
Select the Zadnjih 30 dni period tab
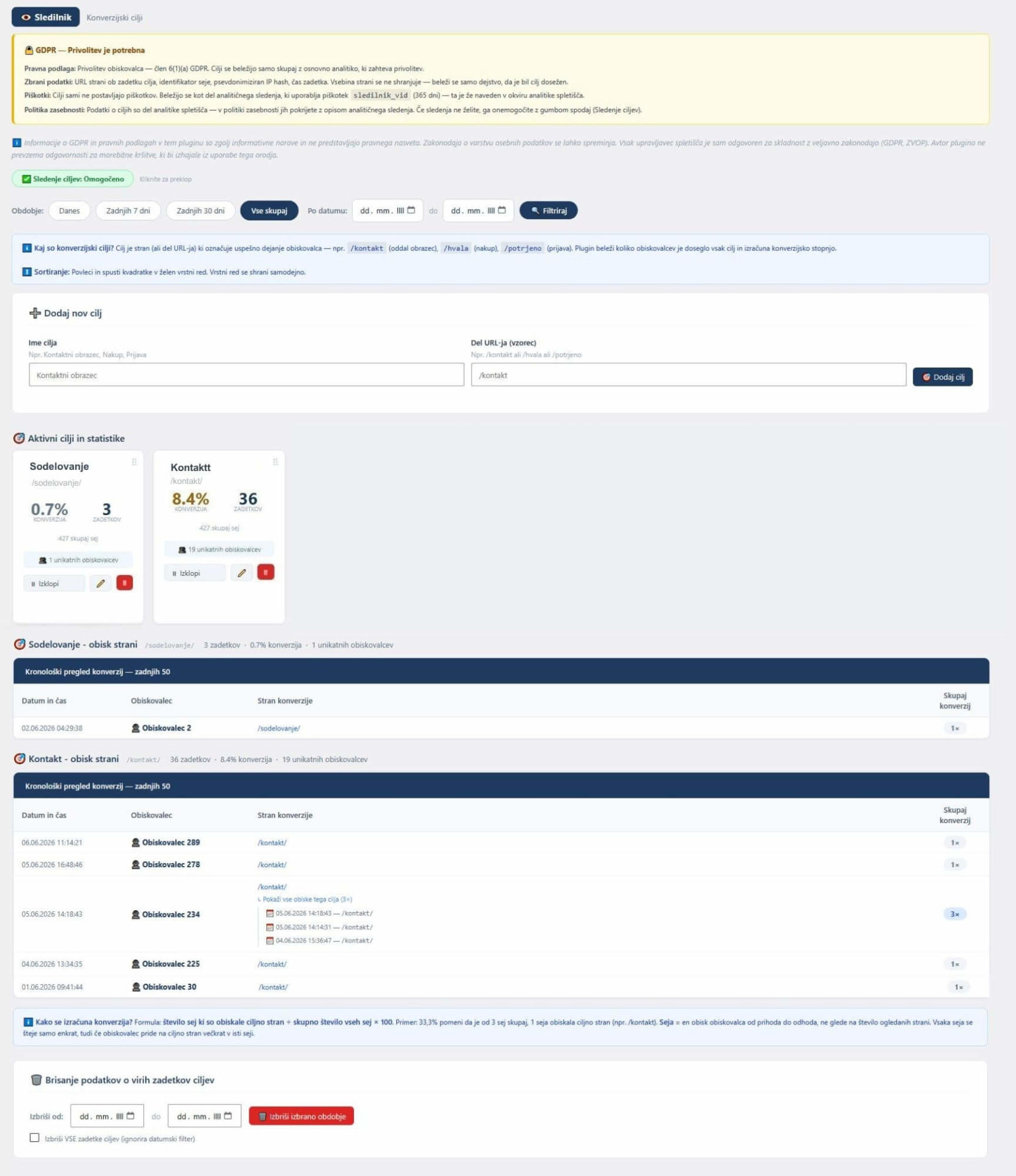click(200, 211)
